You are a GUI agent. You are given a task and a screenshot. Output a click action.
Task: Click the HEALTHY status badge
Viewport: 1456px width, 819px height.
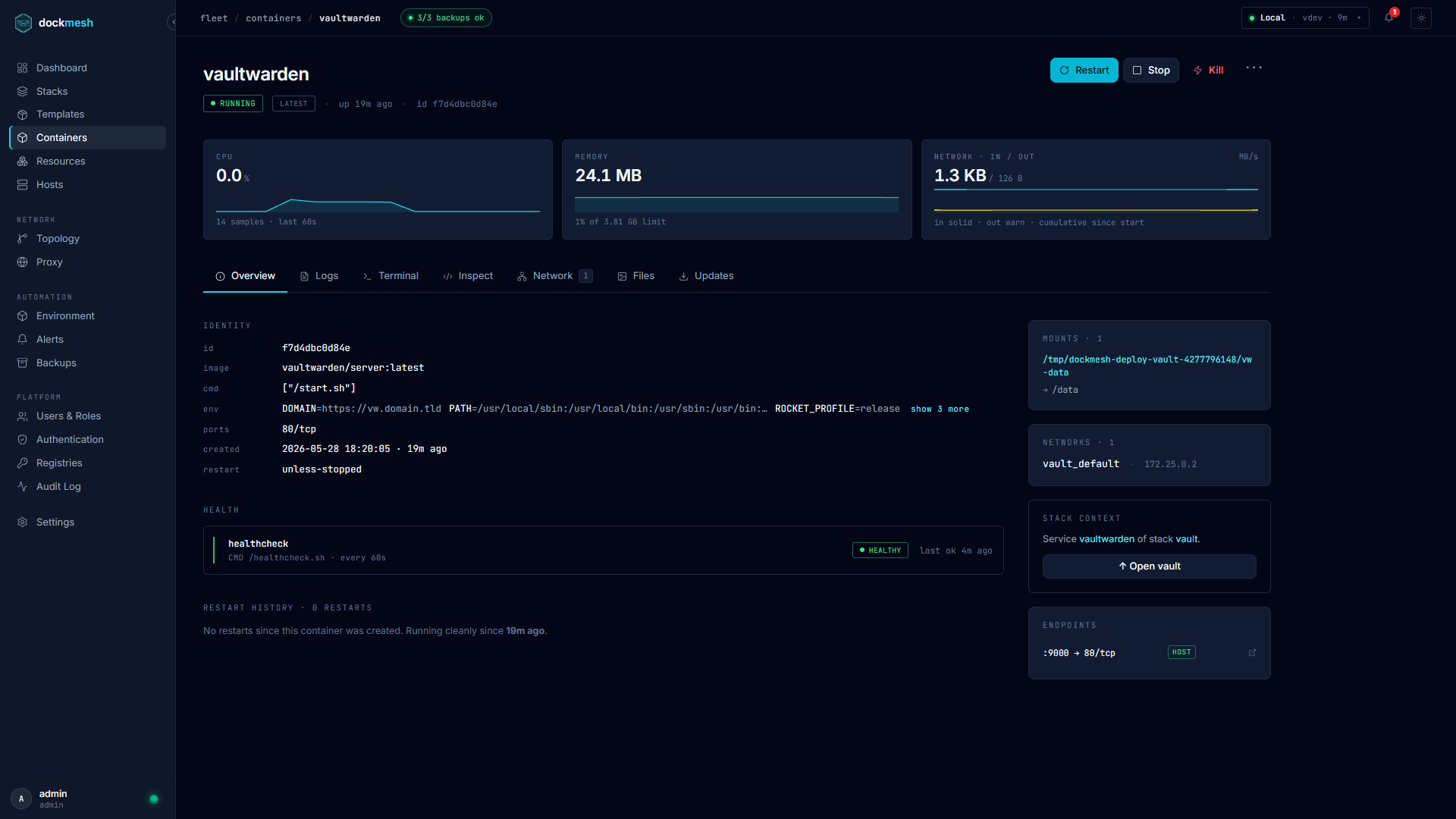point(880,551)
